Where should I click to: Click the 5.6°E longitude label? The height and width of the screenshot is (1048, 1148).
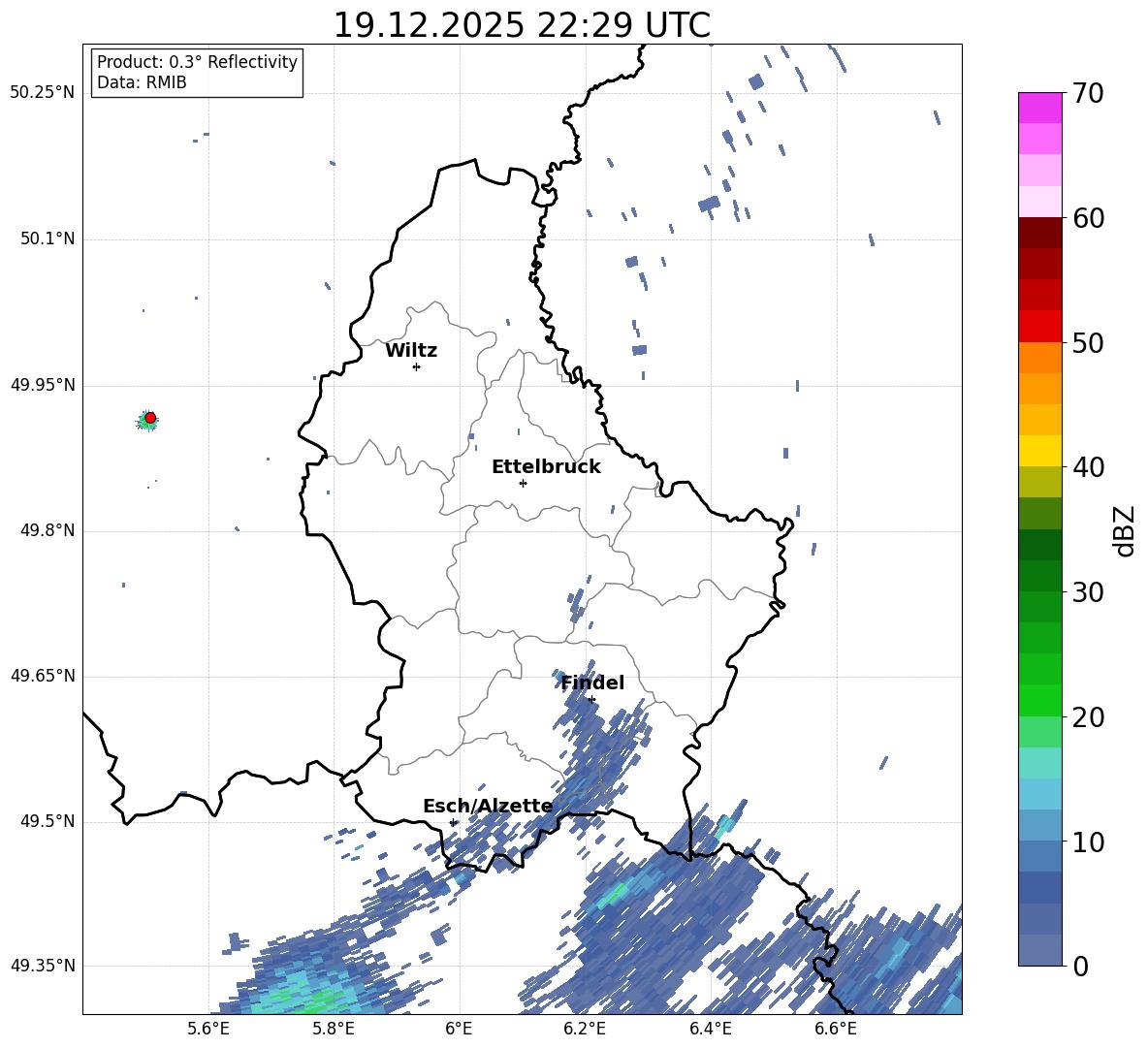(208, 1029)
